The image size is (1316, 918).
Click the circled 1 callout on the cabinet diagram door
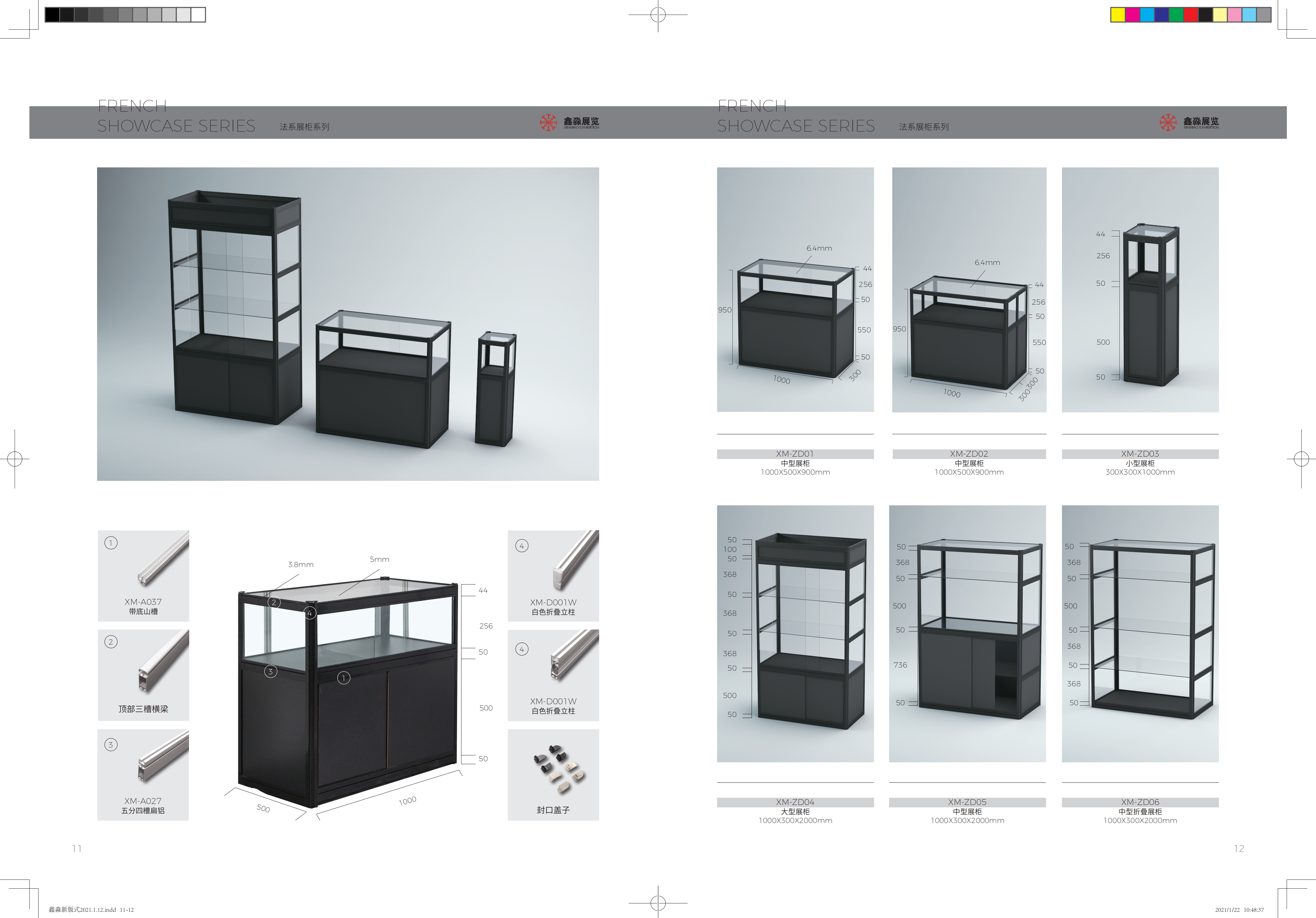point(343,678)
